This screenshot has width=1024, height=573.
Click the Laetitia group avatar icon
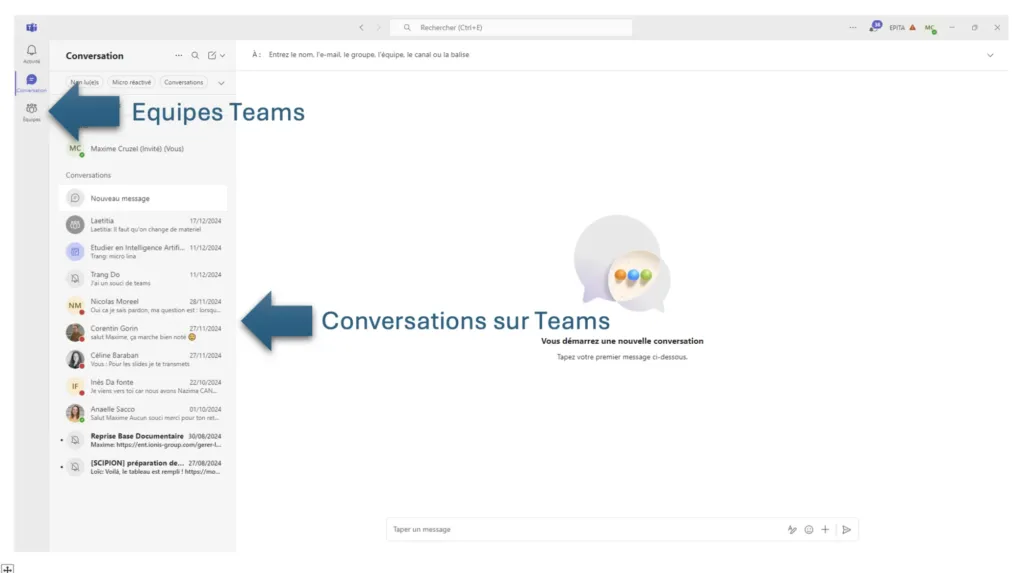tap(75, 225)
